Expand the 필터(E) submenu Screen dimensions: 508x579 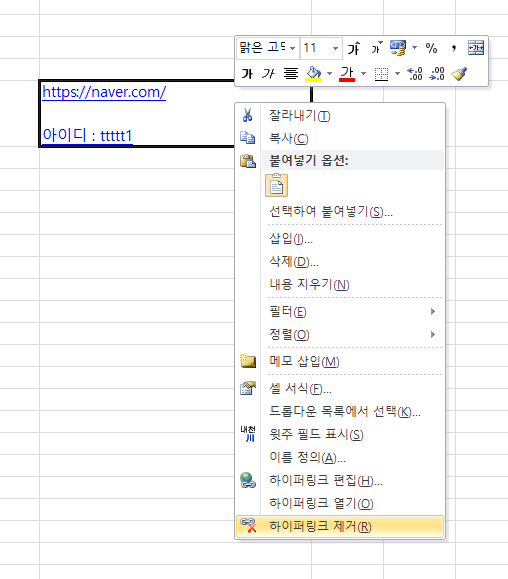click(x=340, y=312)
